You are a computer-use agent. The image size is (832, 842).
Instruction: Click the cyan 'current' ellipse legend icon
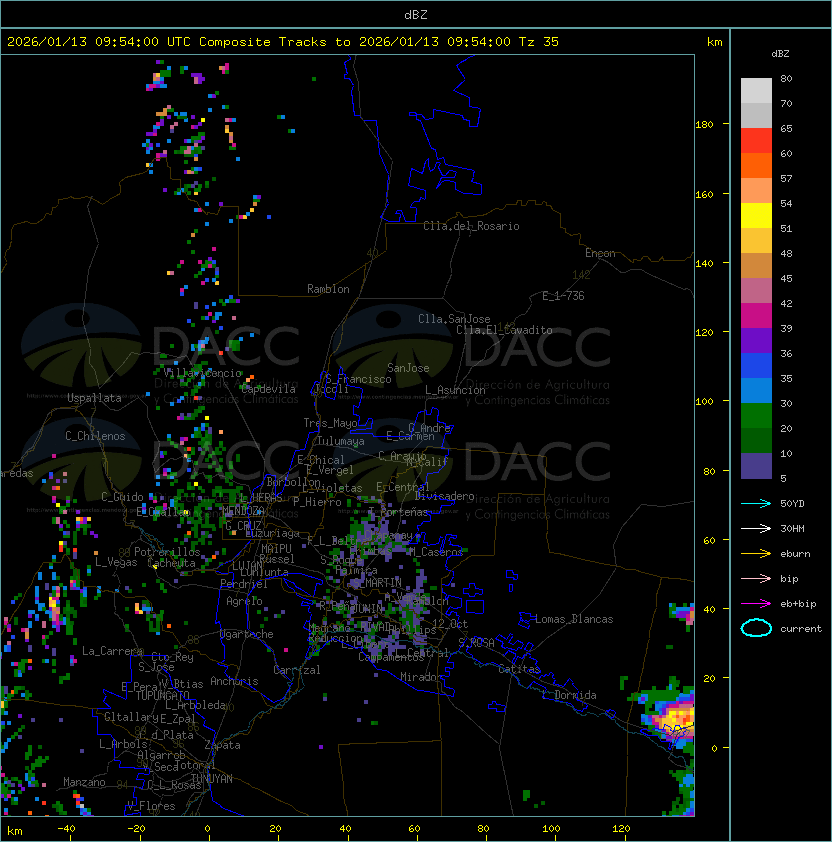pos(756,628)
